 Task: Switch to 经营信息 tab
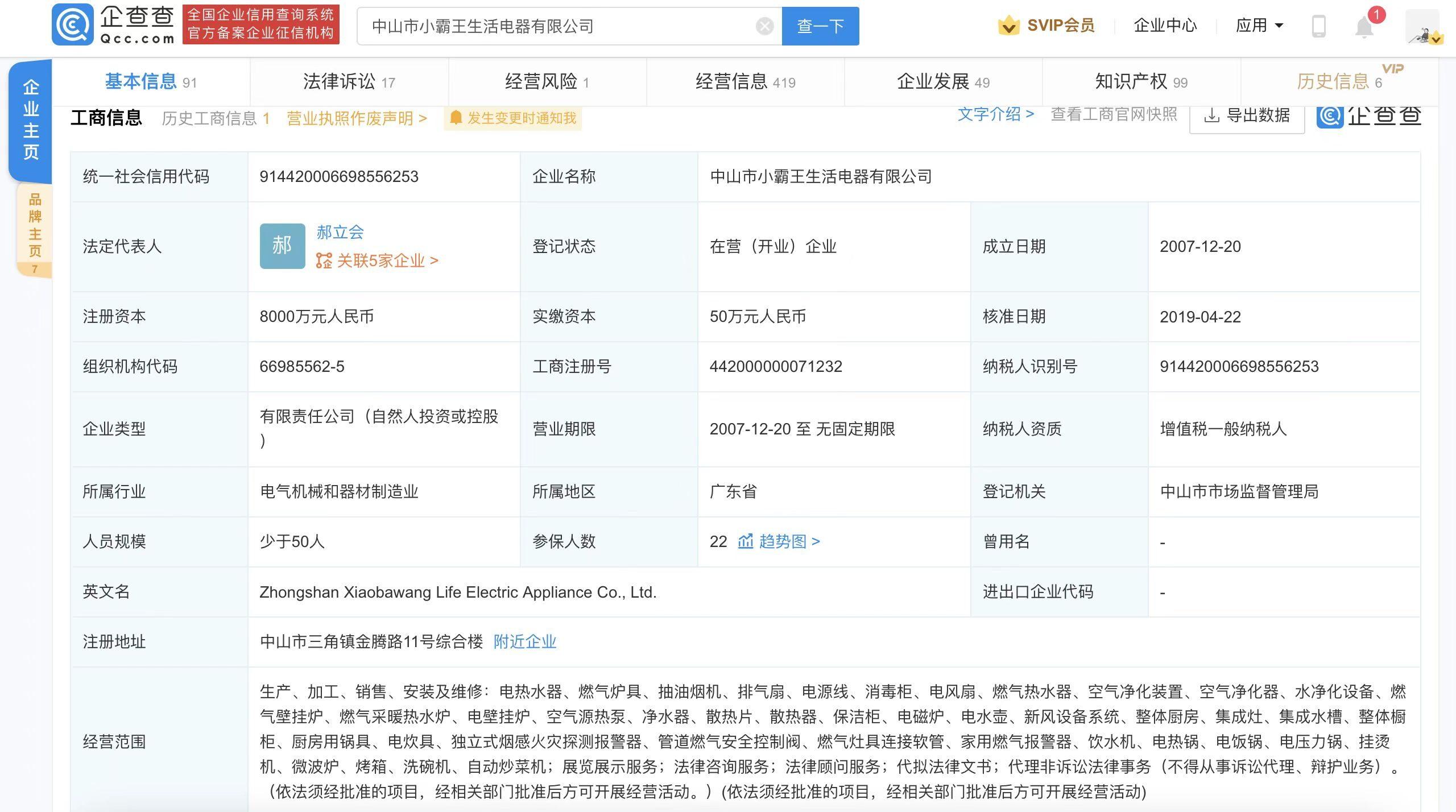tap(745, 82)
